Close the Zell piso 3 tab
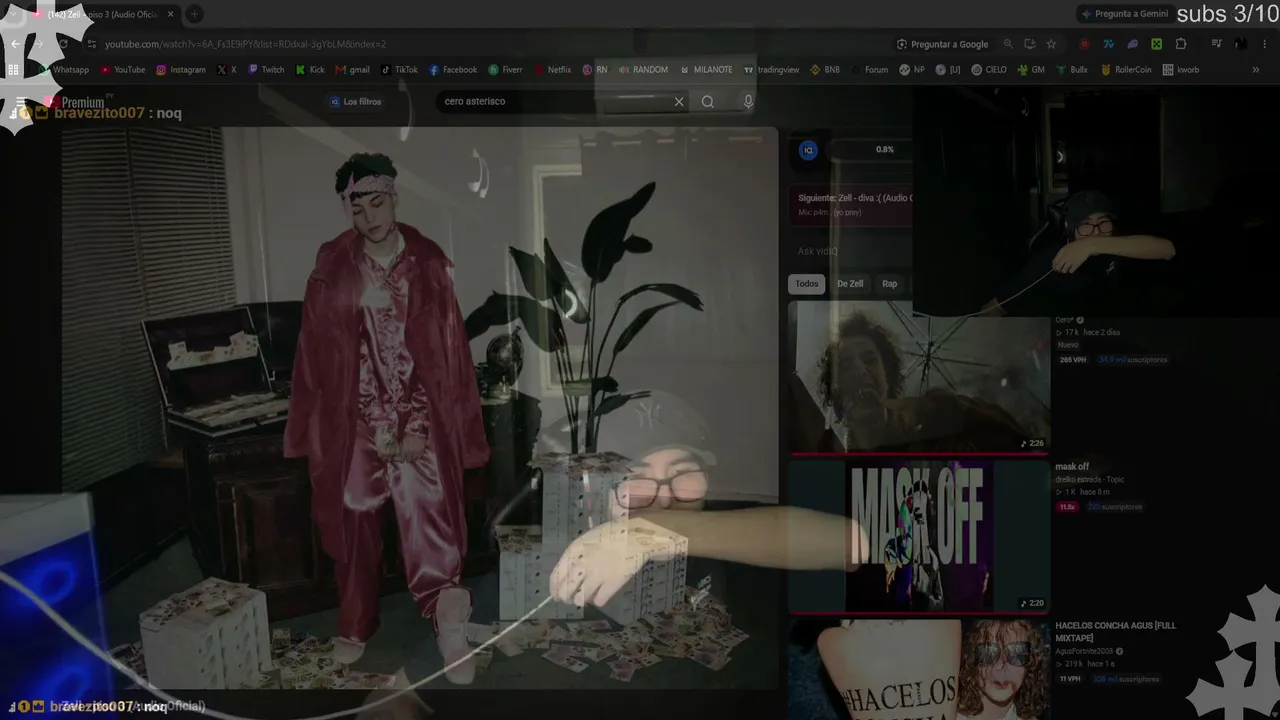 click(171, 14)
